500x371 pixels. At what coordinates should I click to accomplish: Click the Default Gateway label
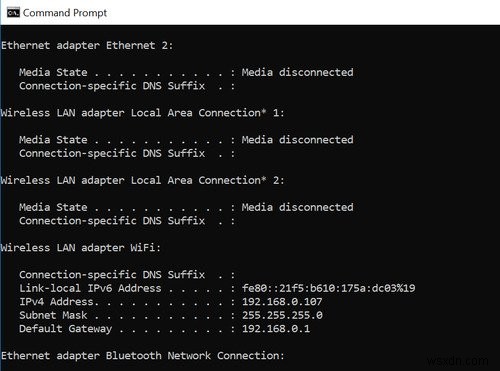pos(66,329)
